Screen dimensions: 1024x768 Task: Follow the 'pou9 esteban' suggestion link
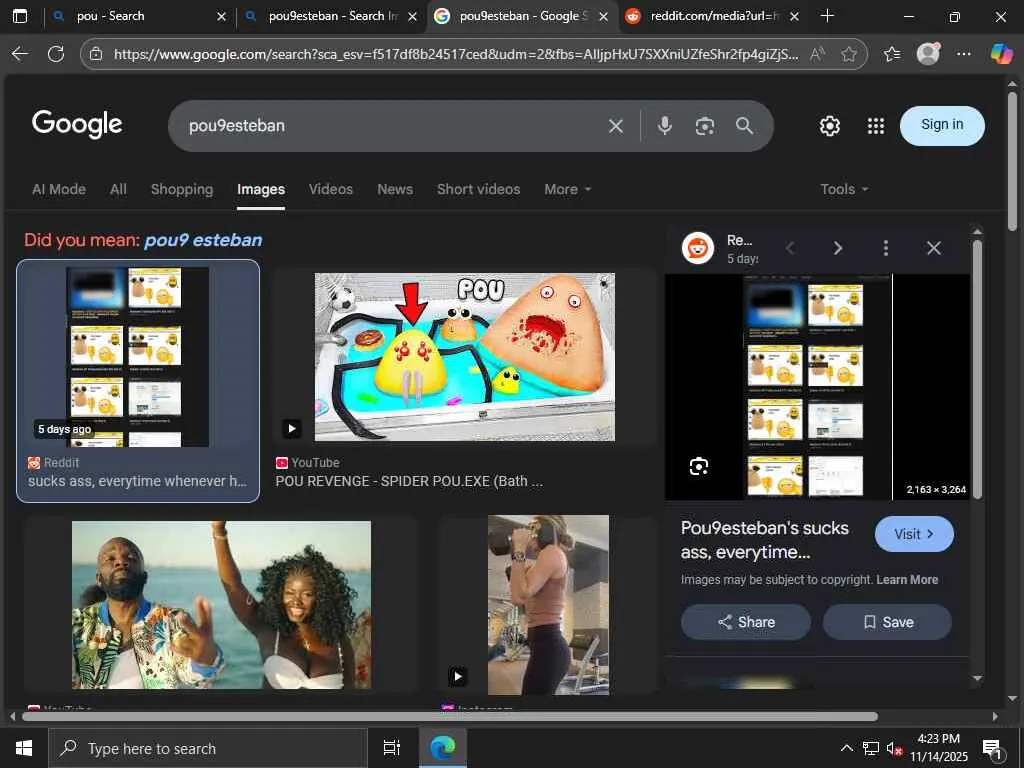(x=203, y=240)
